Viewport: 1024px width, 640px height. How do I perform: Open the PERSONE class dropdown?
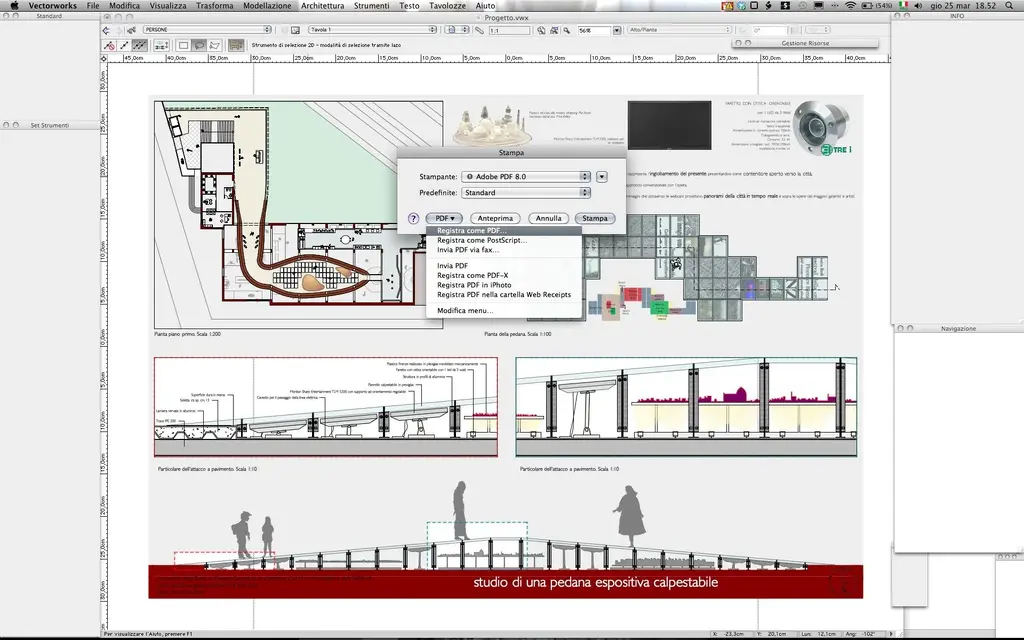(207, 30)
